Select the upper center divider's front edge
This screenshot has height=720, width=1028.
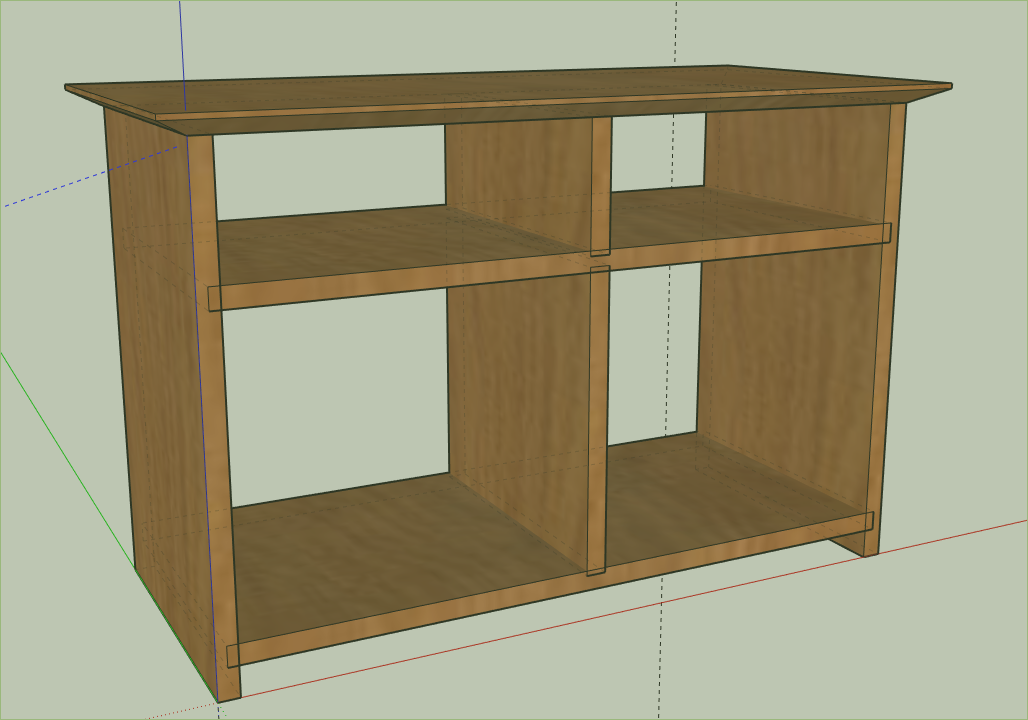click(600, 185)
